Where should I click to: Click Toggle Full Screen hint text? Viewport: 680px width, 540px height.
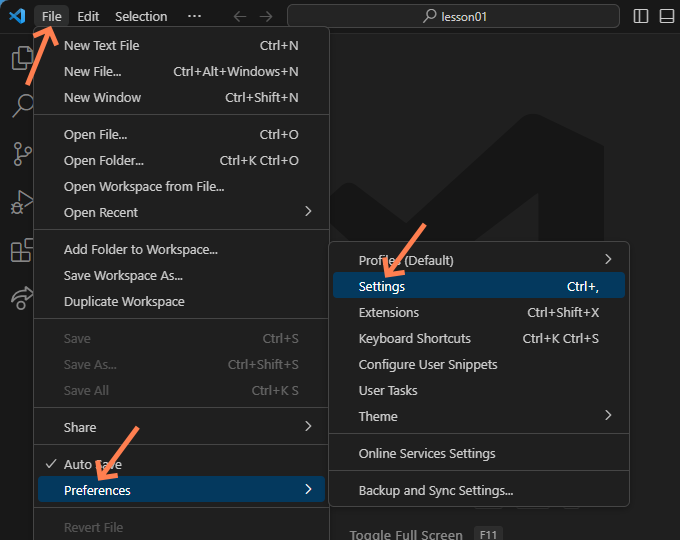tap(406, 534)
